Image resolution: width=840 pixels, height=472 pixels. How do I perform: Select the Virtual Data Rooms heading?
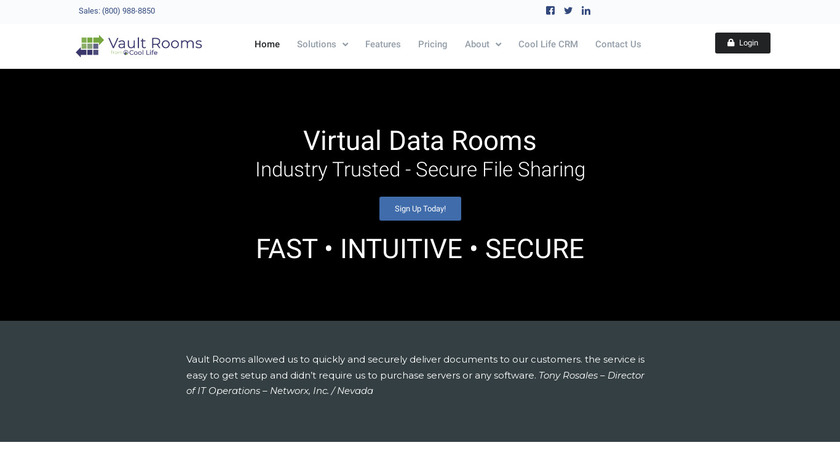(420, 141)
